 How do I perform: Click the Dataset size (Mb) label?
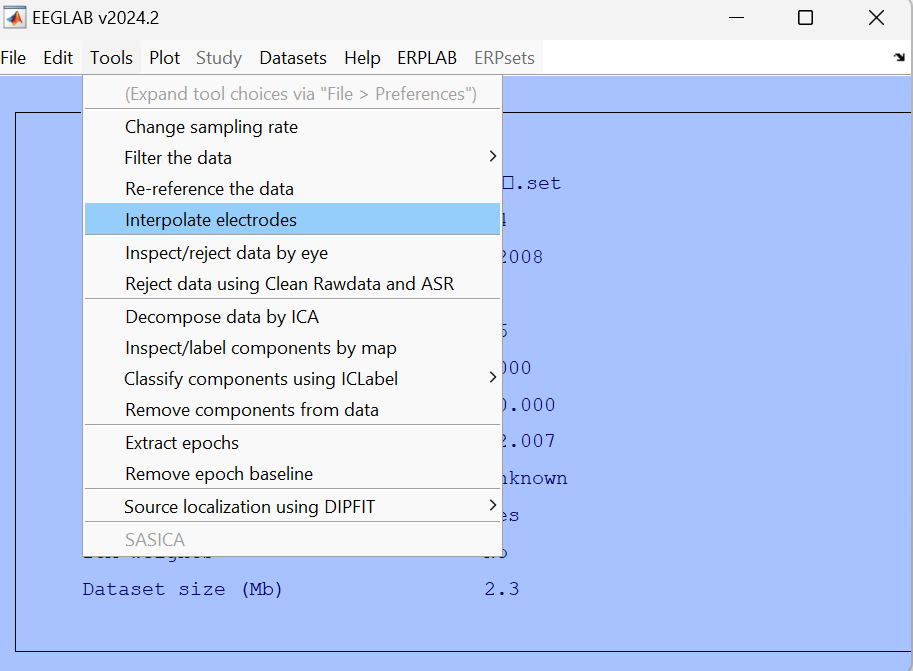(x=182, y=589)
